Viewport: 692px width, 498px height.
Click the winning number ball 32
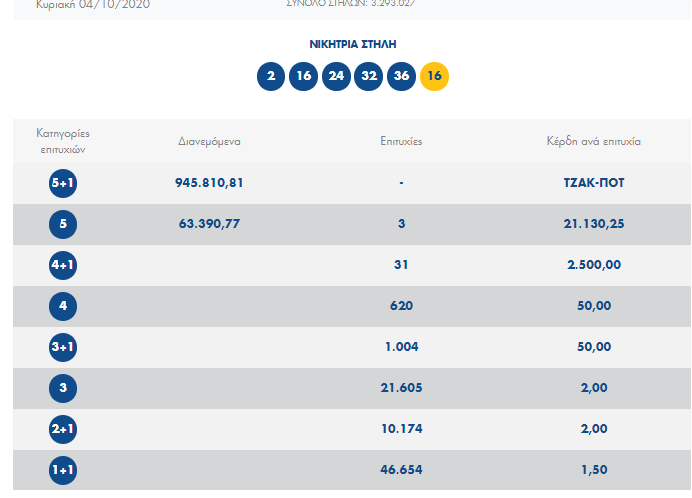point(369,76)
